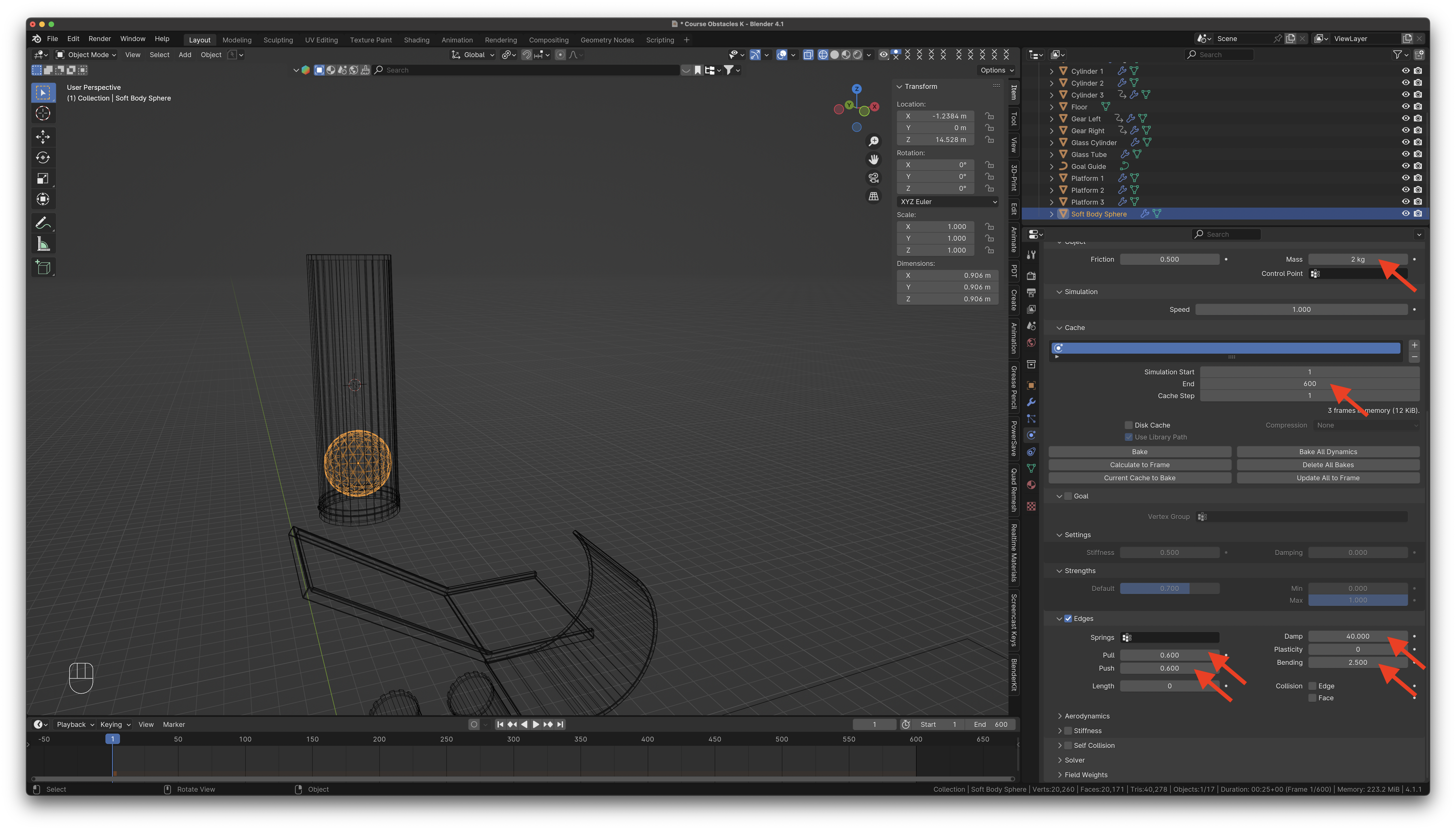Image resolution: width=1456 pixels, height=830 pixels.
Task: Disable Soft Body Sphere in renders
Action: point(1418,214)
